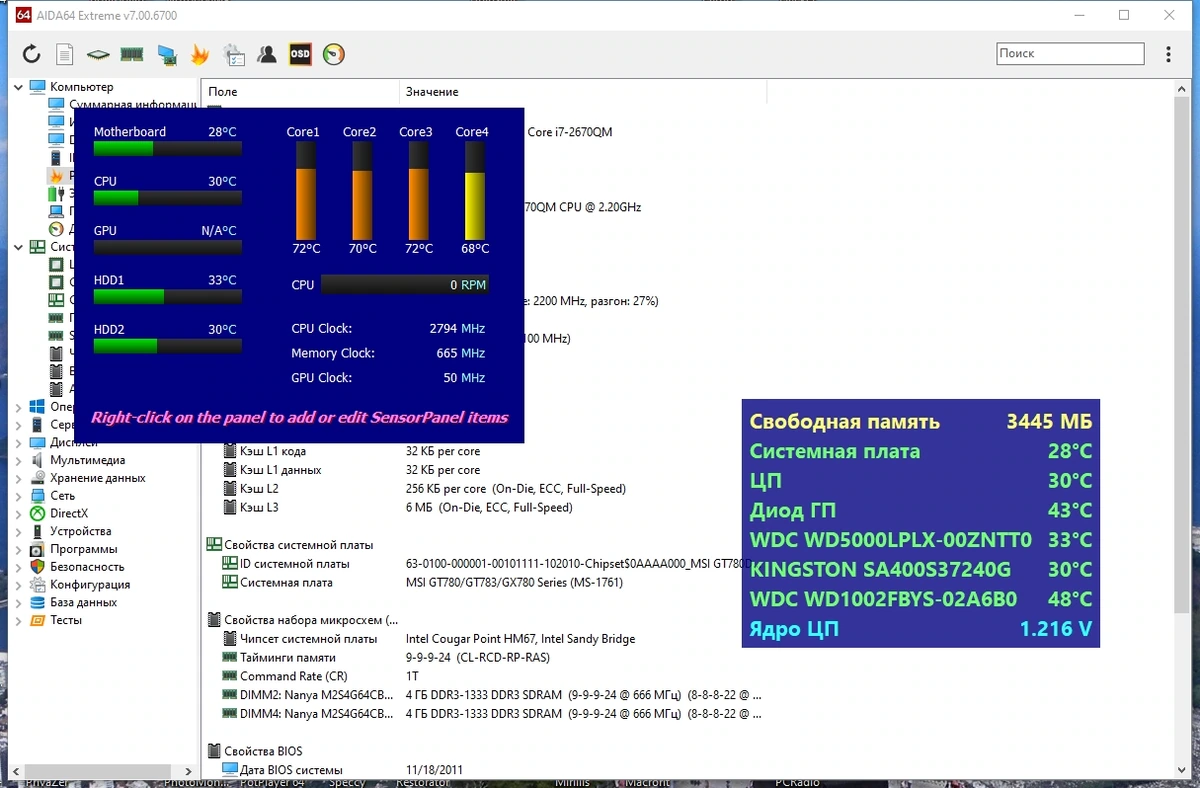
Task: Click the Конфигурация gear icon
Action: coord(37,585)
